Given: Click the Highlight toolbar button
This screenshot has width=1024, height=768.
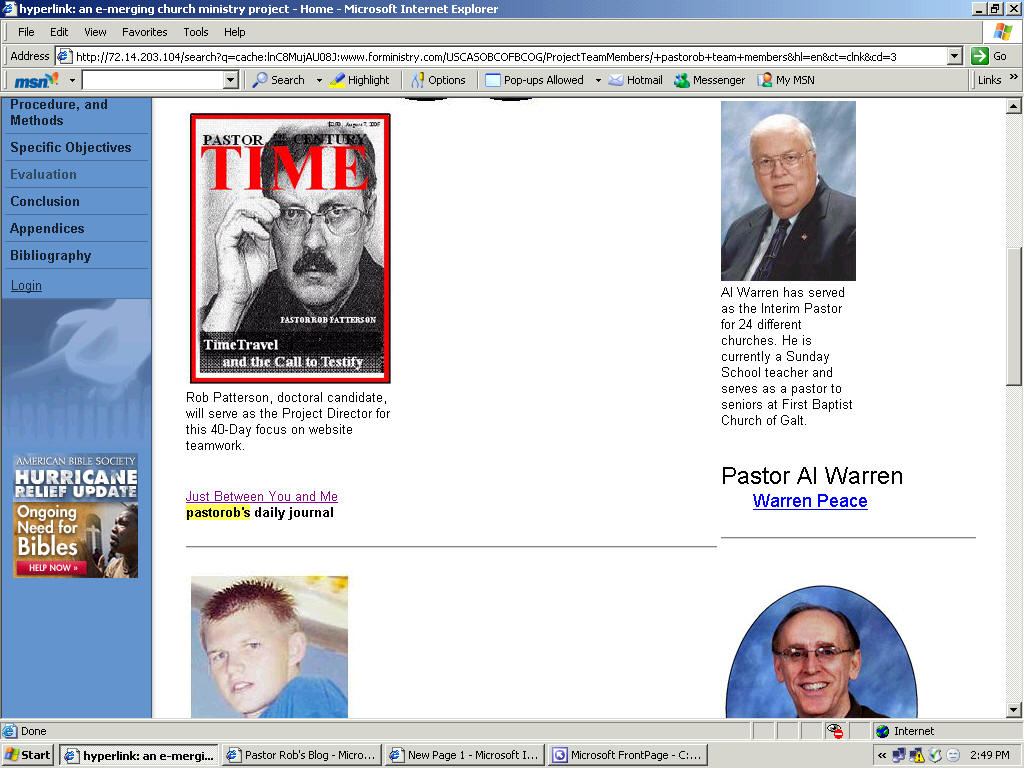Looking at the screenshot, I should (x=360, y=80).
